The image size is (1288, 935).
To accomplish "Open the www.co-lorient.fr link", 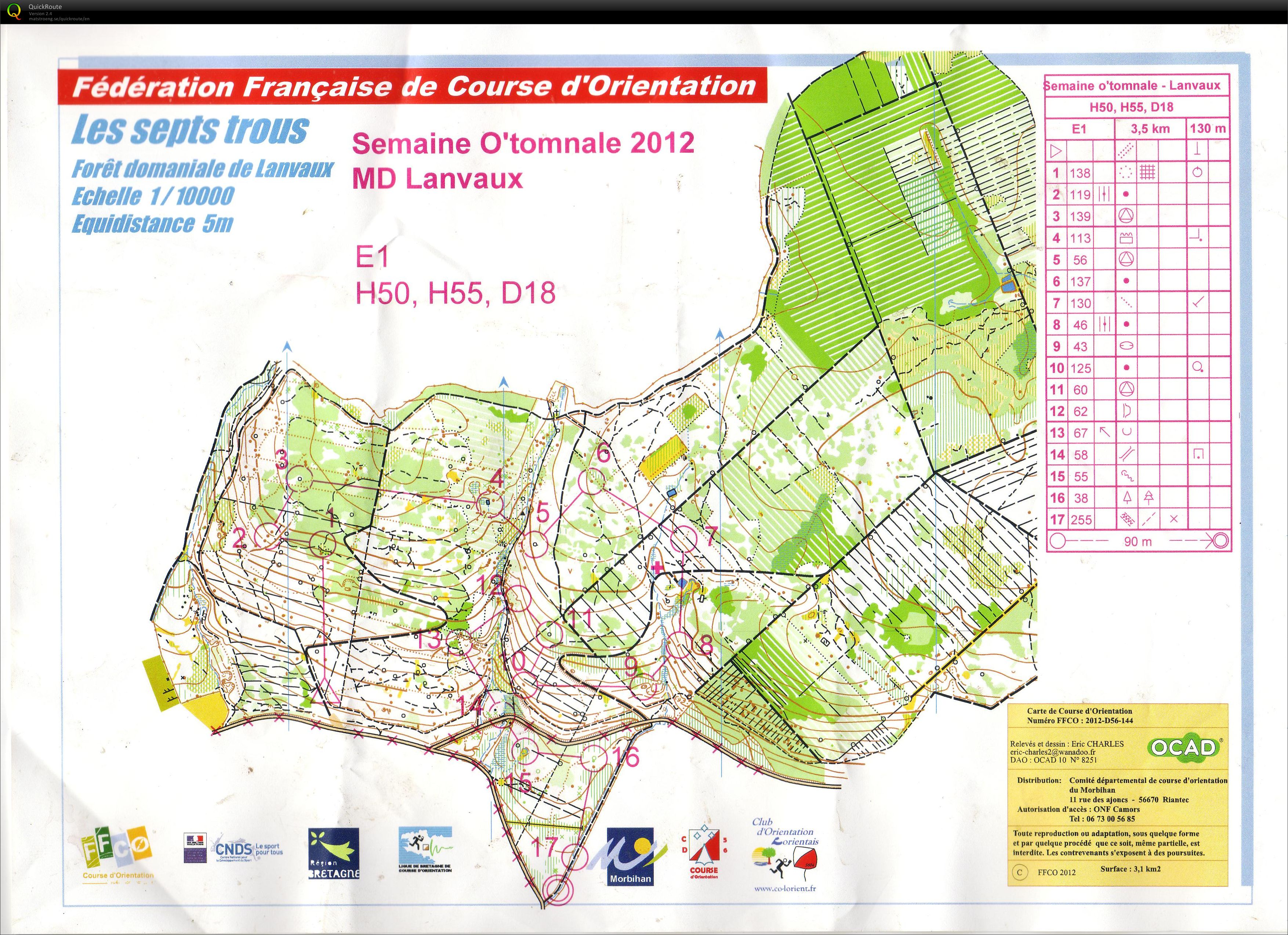I will (x=785, y=889).
